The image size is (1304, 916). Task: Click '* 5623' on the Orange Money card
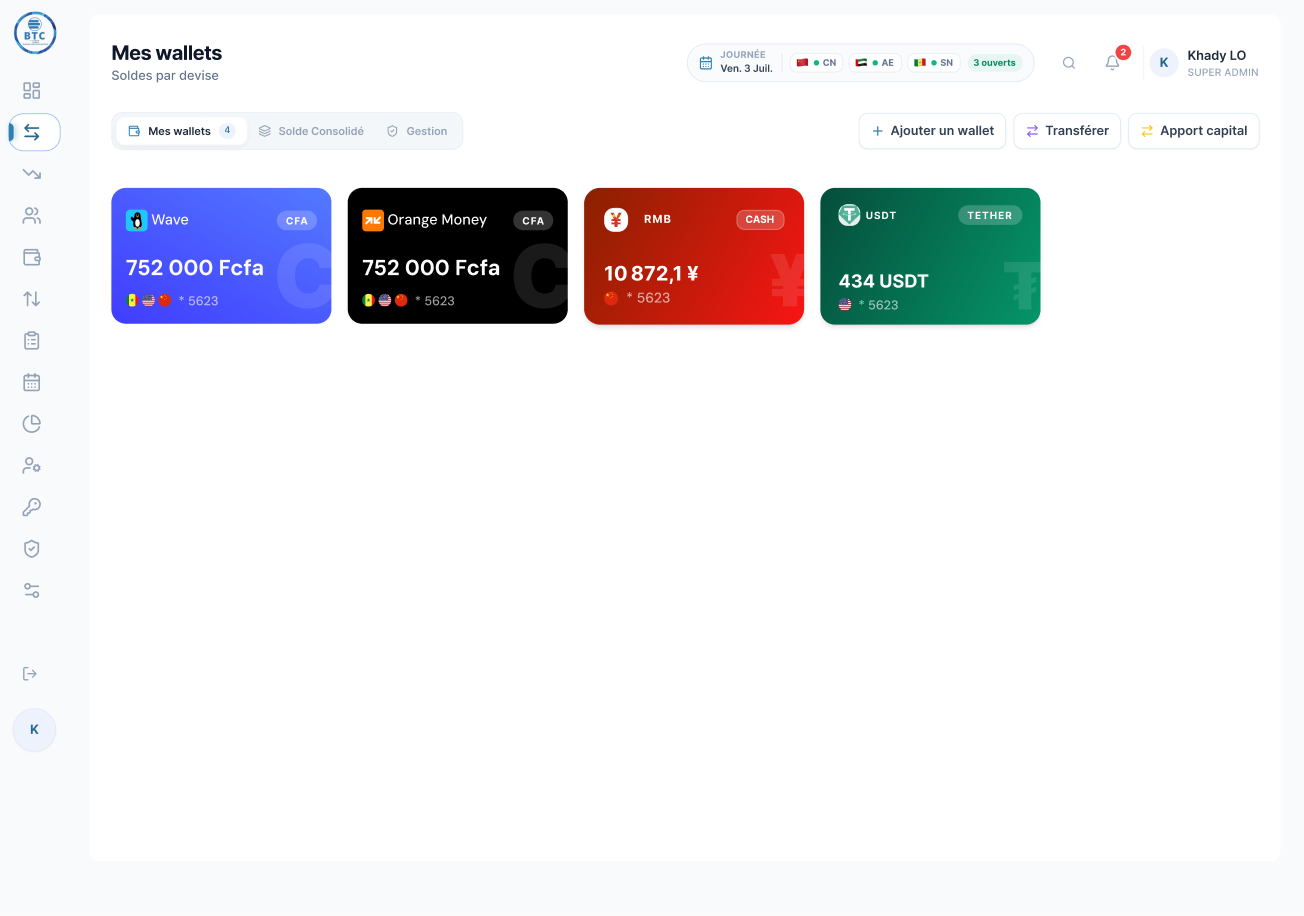435,301
